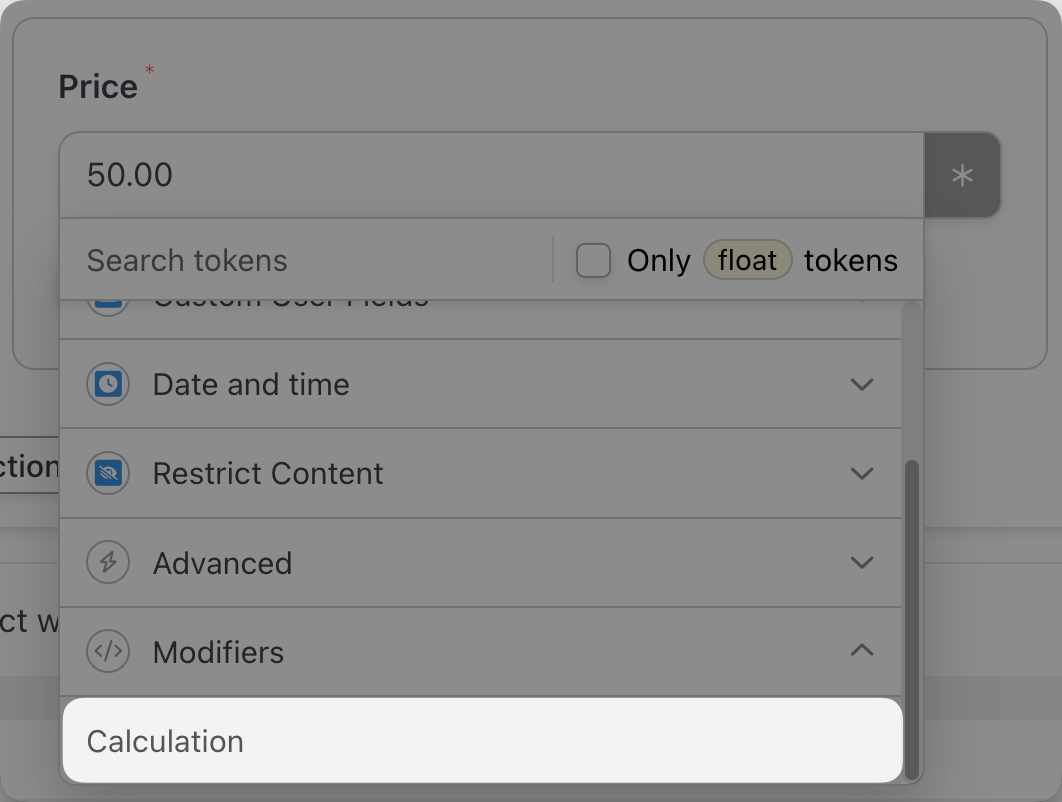The width and height of the screenshot is (1062, 802).
Task: Click the crossed-eye Restrict Content icon
Action: click(108, 473)
